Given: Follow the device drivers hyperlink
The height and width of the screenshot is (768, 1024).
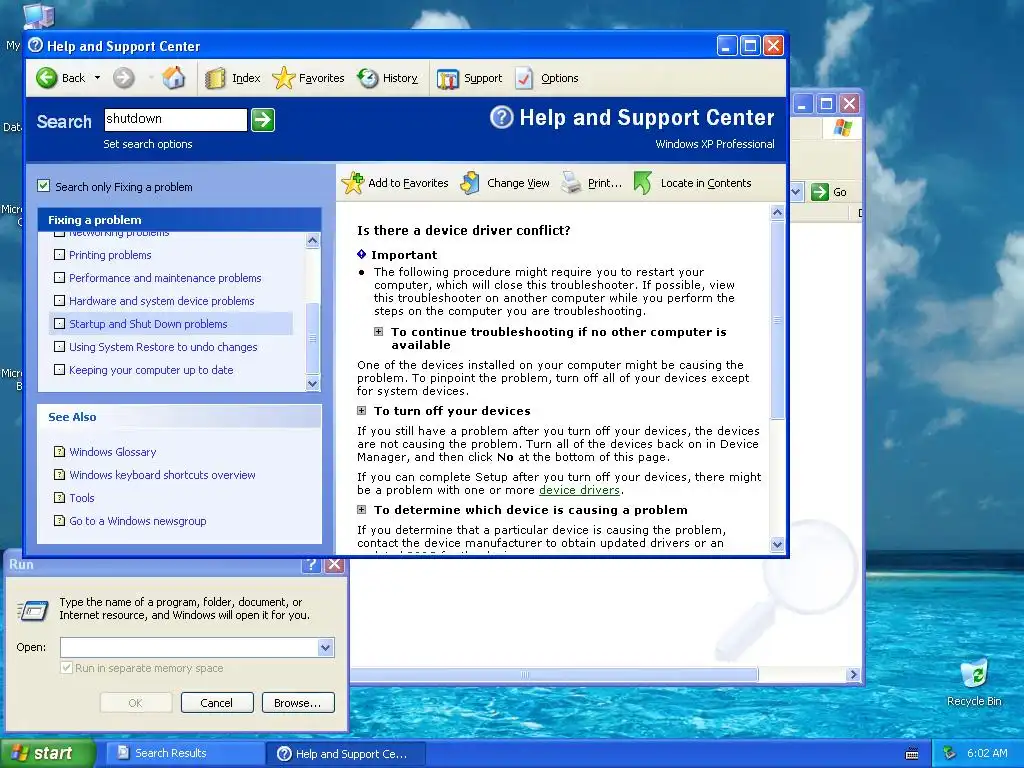Looking at the screenshot, I should (579, 490).
